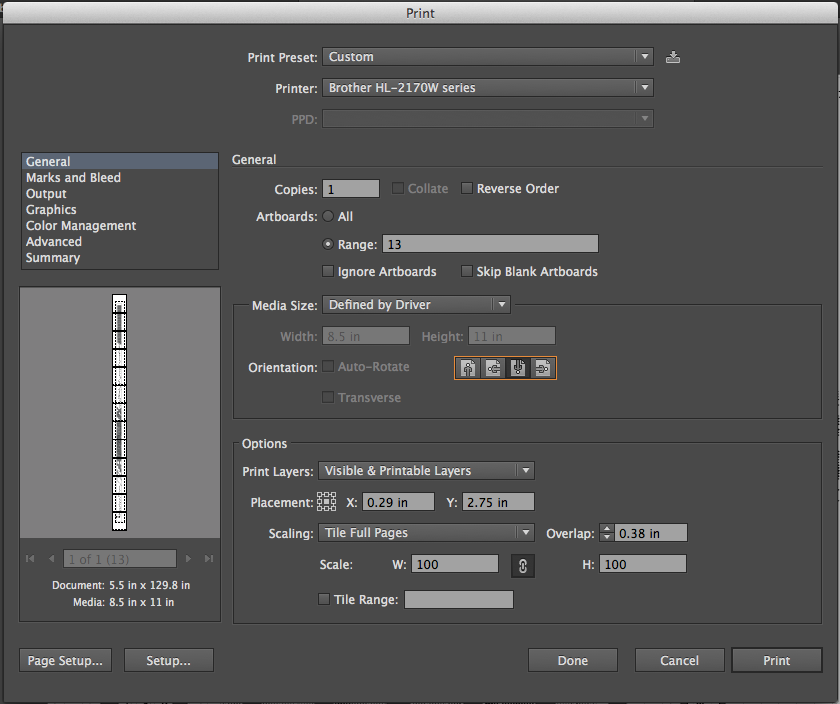Switch to the Marks and Bleed section
840x704 pixels.
pyautogui.click(x=73, y=177)
